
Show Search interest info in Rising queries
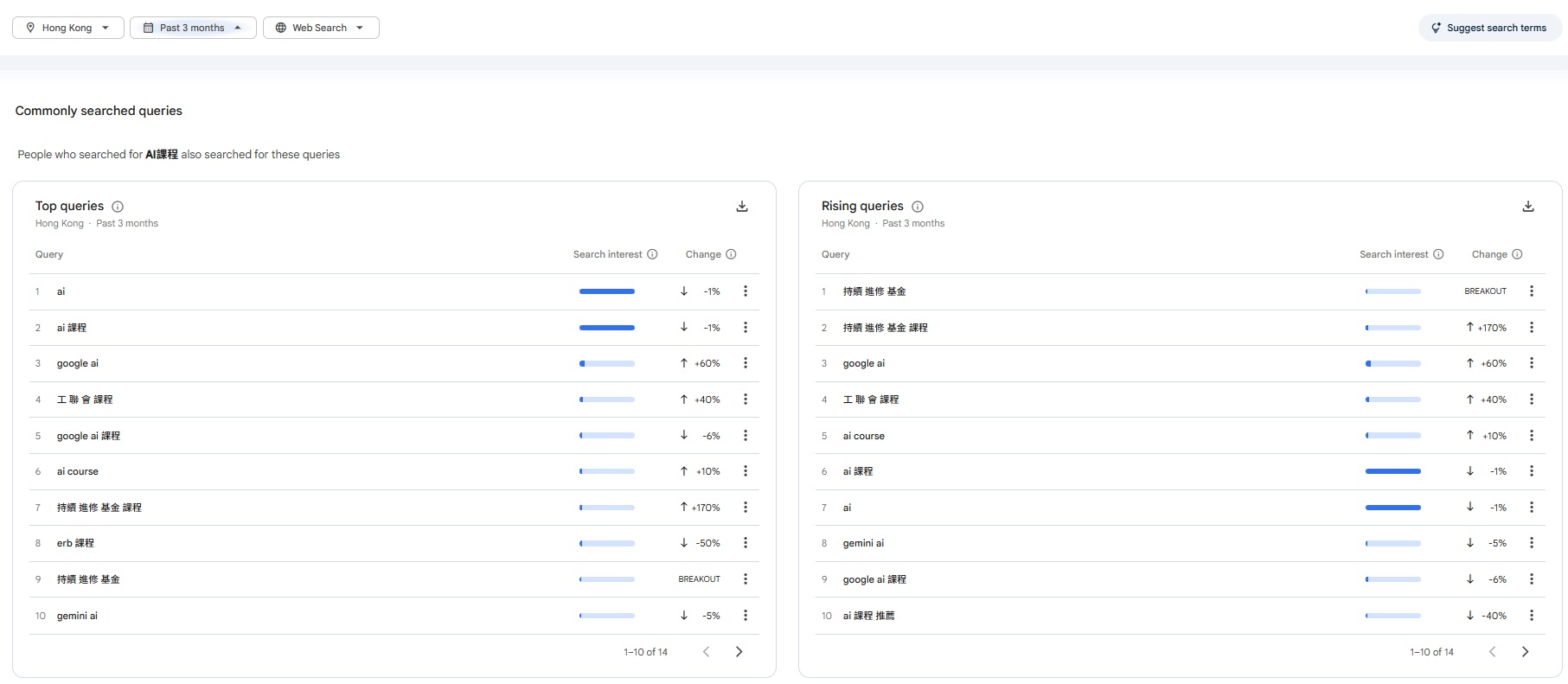[1438, 254]
